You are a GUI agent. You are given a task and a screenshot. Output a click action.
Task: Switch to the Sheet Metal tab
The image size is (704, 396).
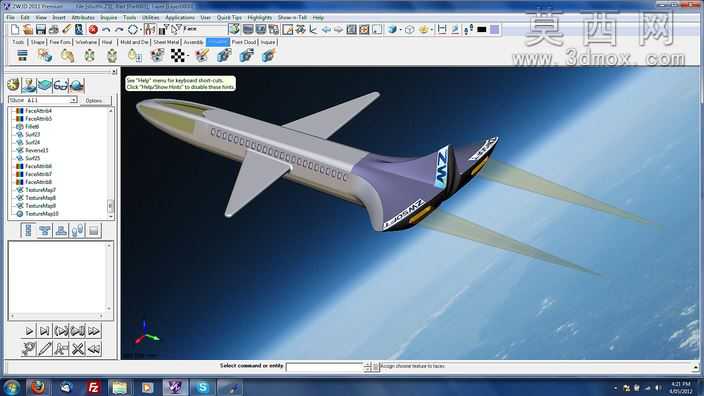[166, 42]
